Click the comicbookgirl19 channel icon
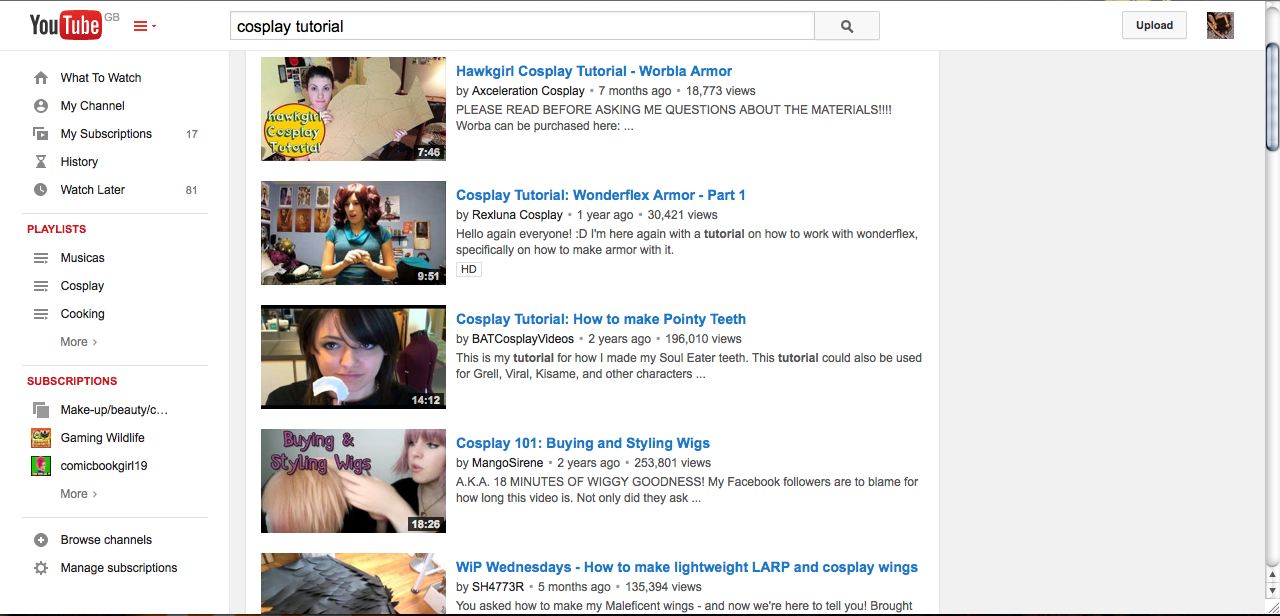 pos(41,466)
